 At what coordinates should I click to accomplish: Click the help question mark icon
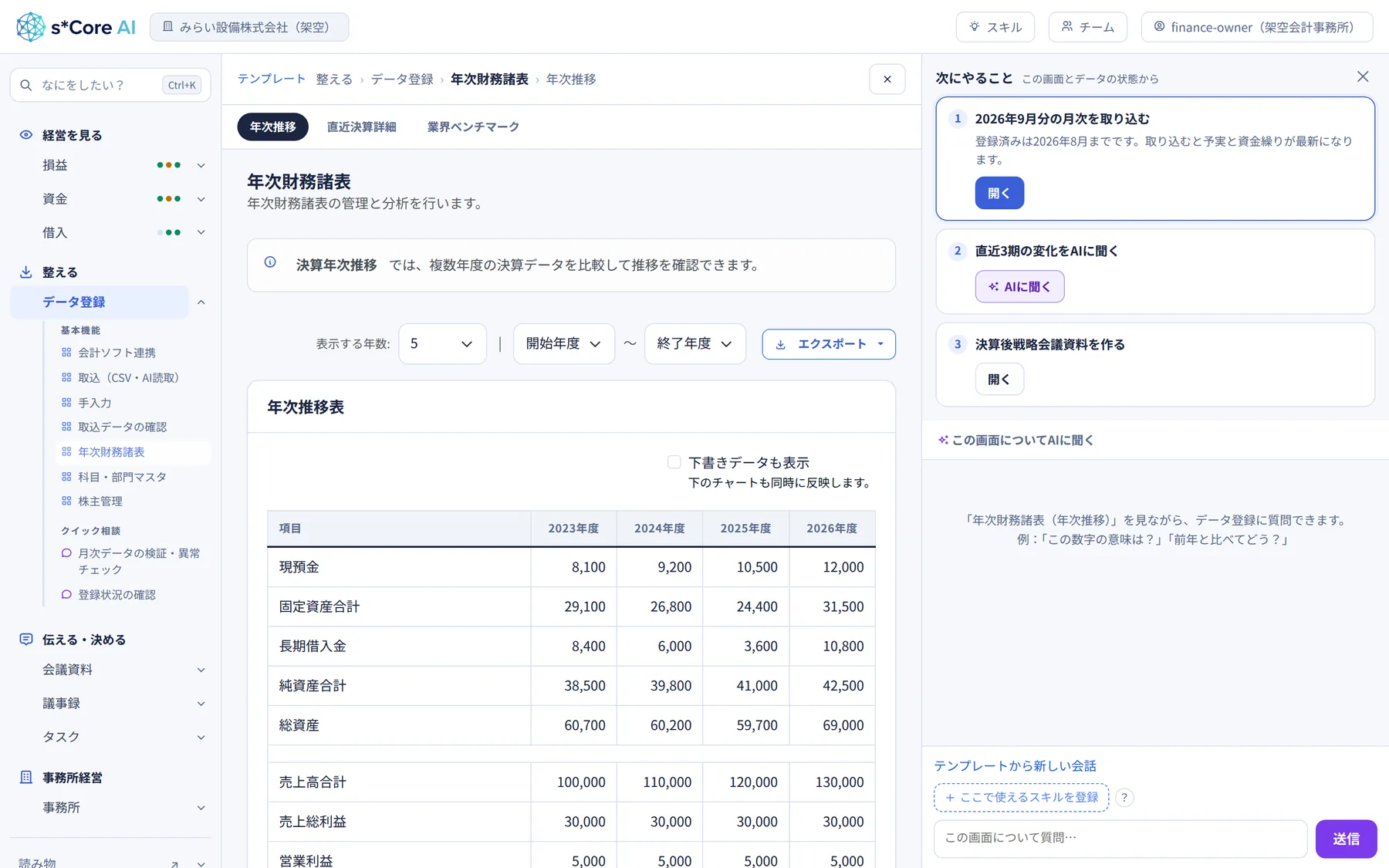pos(1125,798)
